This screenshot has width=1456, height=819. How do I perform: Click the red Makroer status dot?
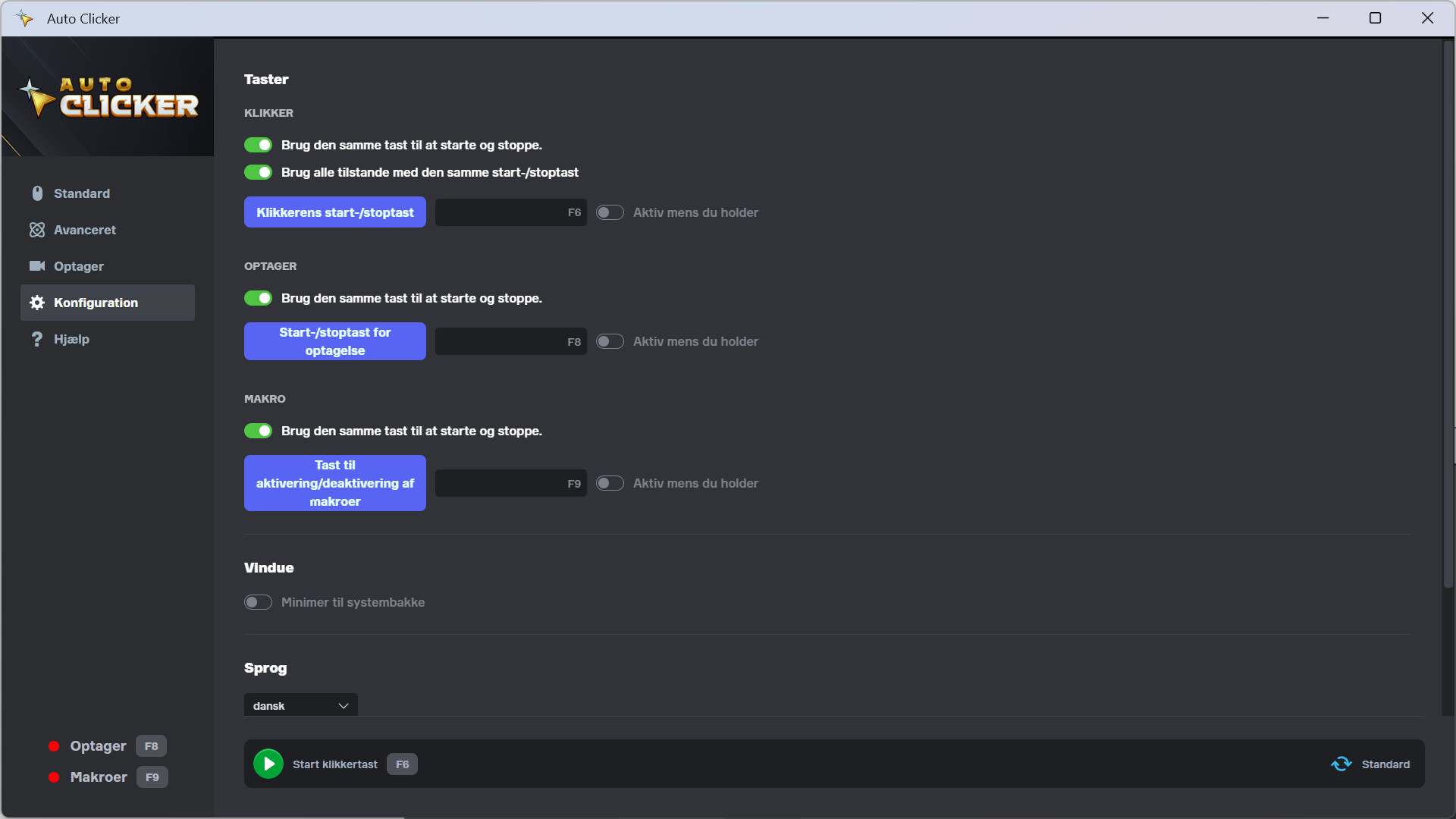pyautogui.click(x=54, y=777)
